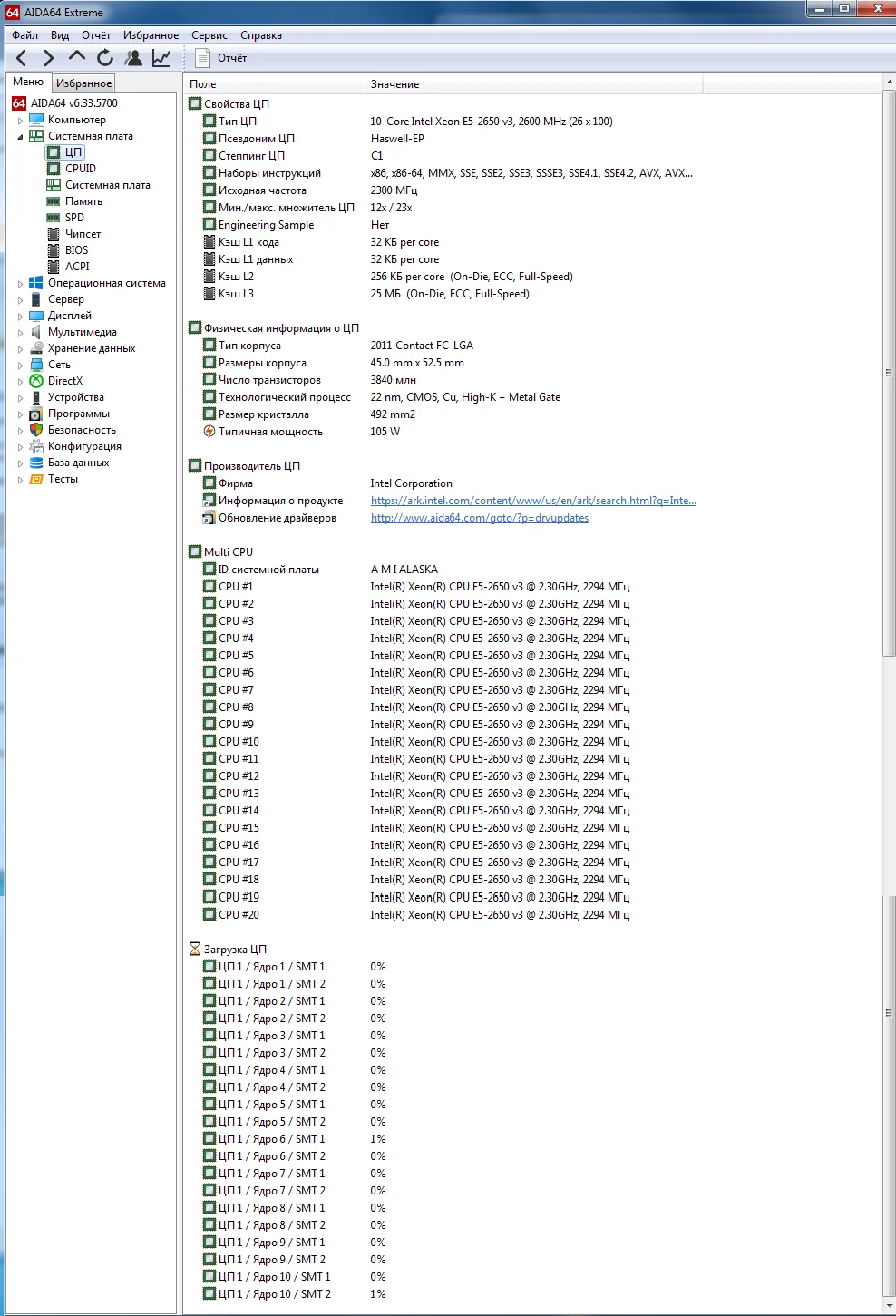Open the user manage icon in toolbar
The width and height of the screenshot is (896, 1316).
(133, 58)
